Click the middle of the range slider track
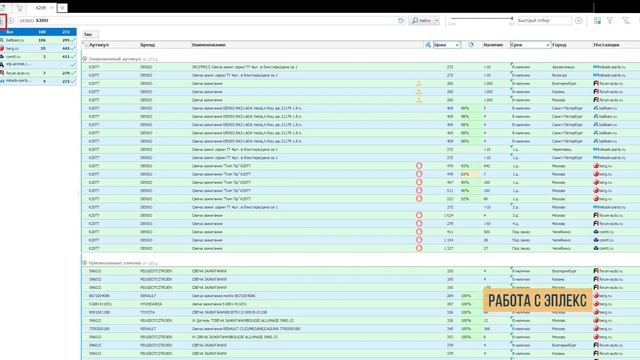 (481, 18)
